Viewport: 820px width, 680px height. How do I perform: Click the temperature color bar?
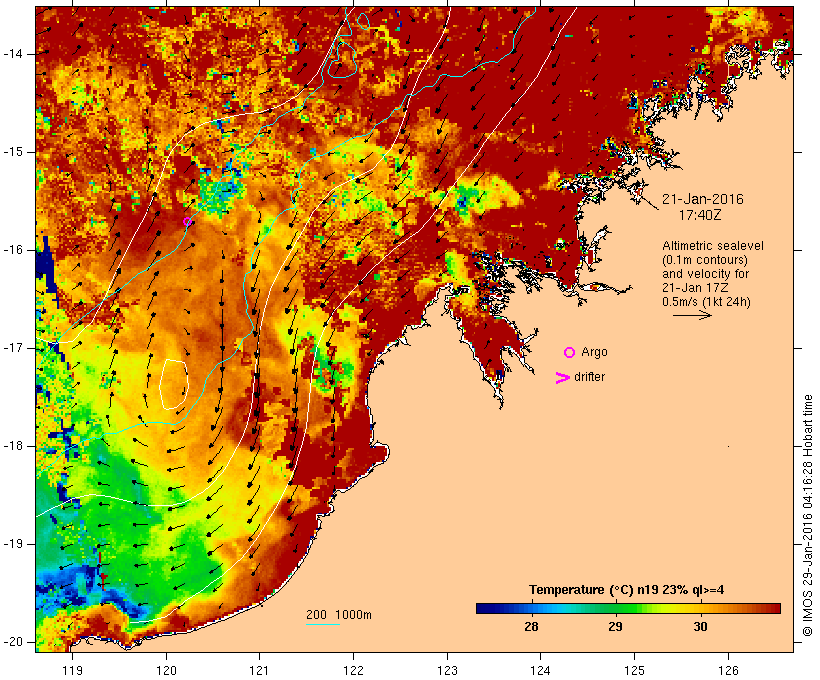coord(628,608)
